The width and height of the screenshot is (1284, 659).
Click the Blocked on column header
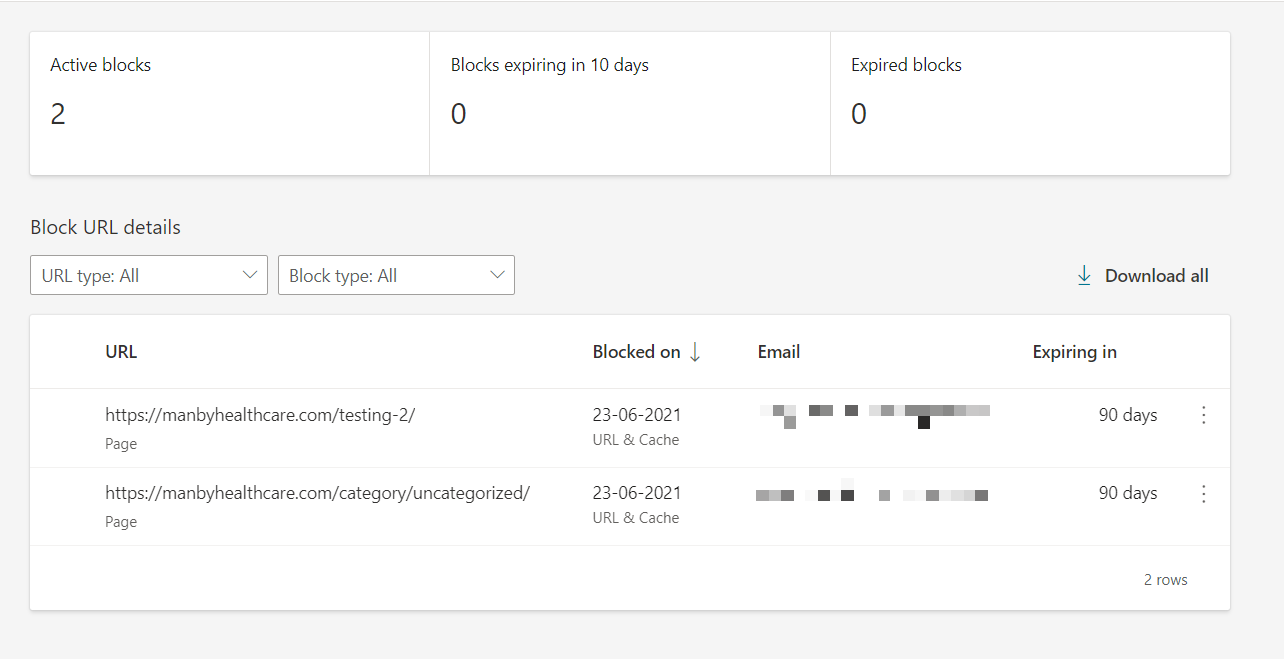636,352
